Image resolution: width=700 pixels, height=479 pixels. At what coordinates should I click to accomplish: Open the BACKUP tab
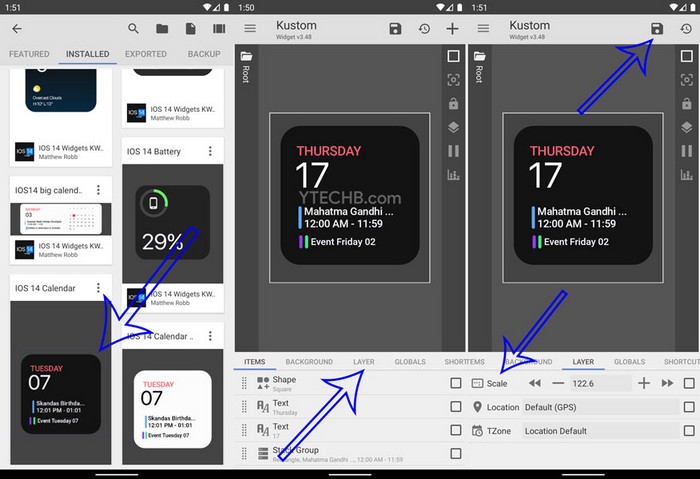pyautogui.click(x=204, y=54)
